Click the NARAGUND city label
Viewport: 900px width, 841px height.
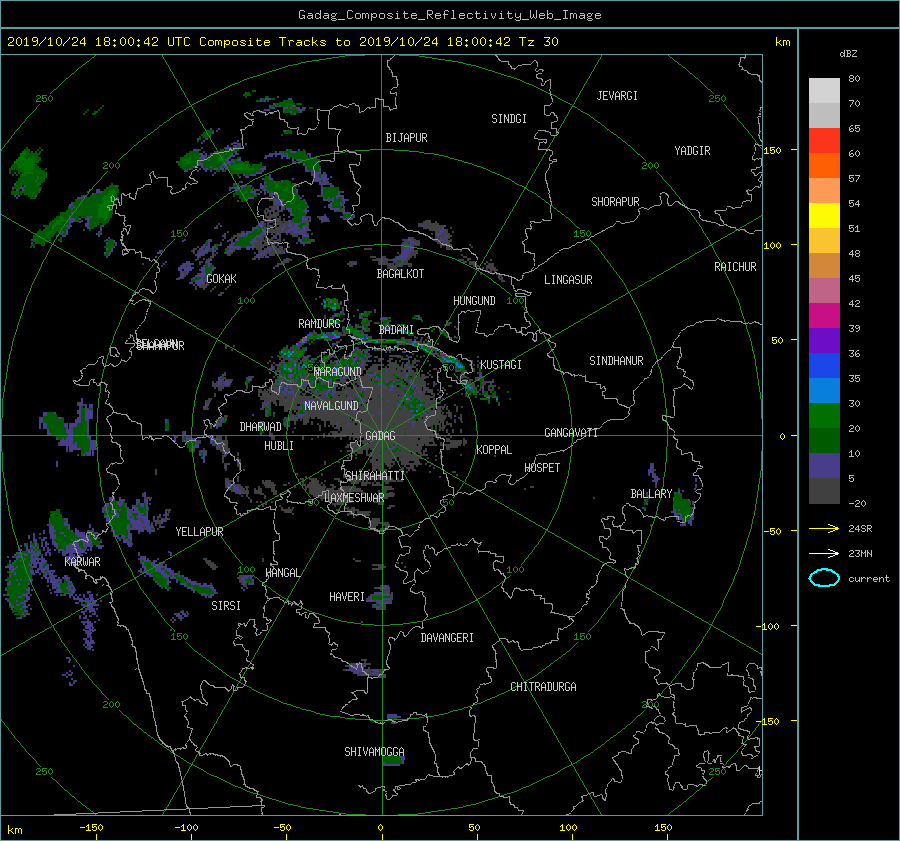coord(338,371)
